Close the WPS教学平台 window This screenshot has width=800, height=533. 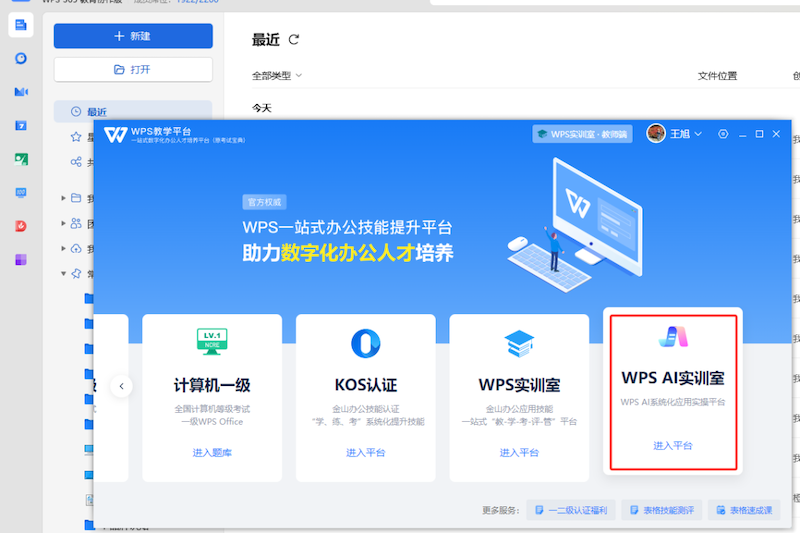777,134
